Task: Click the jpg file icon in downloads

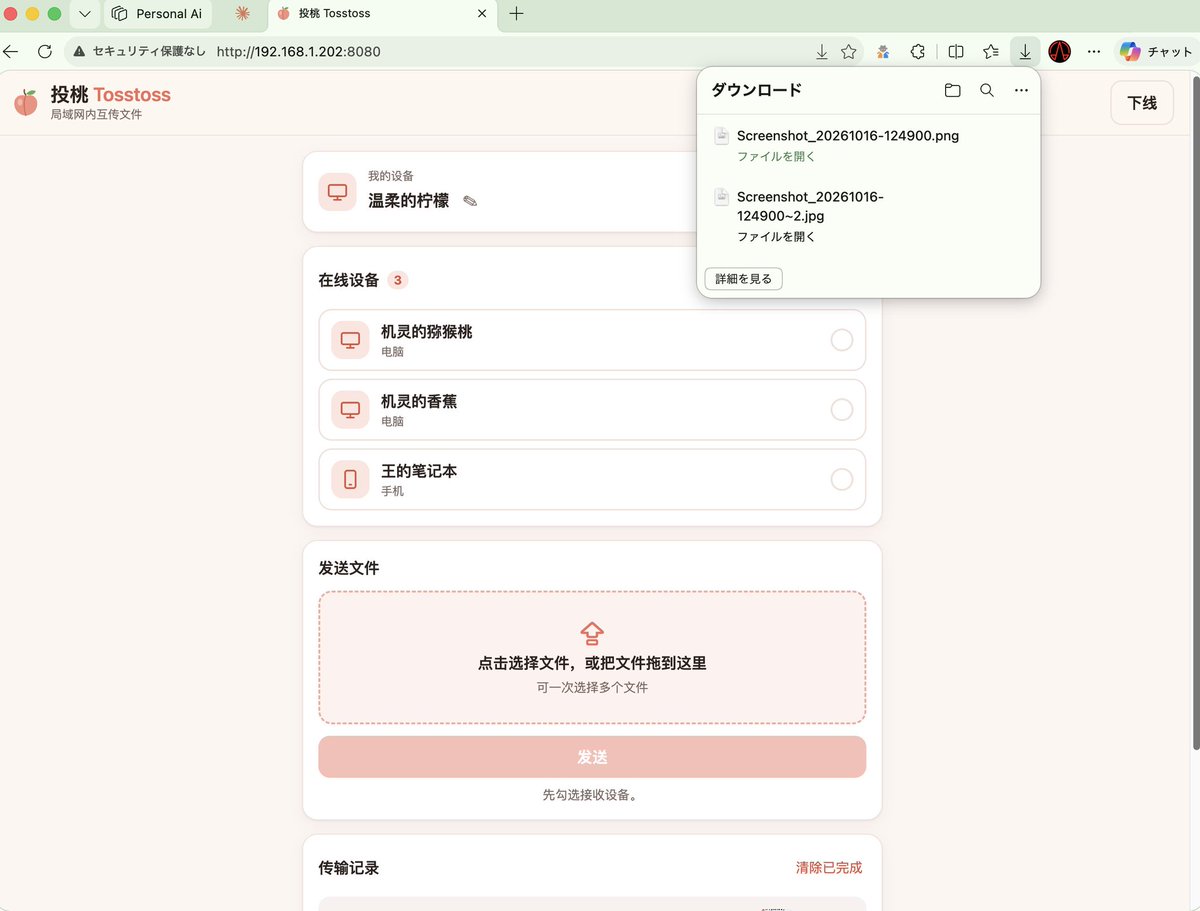Action: 721,197
